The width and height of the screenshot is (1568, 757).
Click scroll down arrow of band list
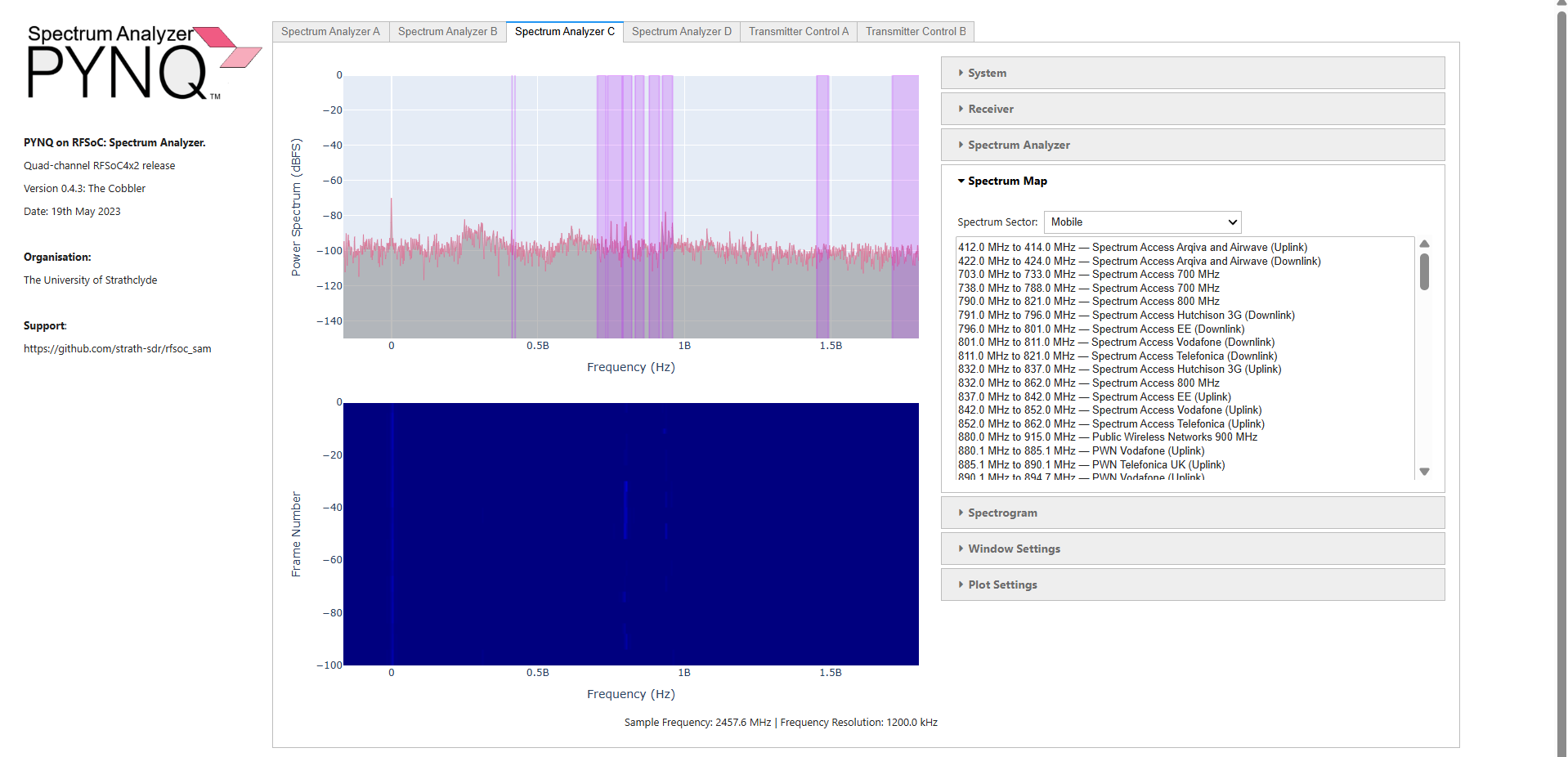(1424, 472)
